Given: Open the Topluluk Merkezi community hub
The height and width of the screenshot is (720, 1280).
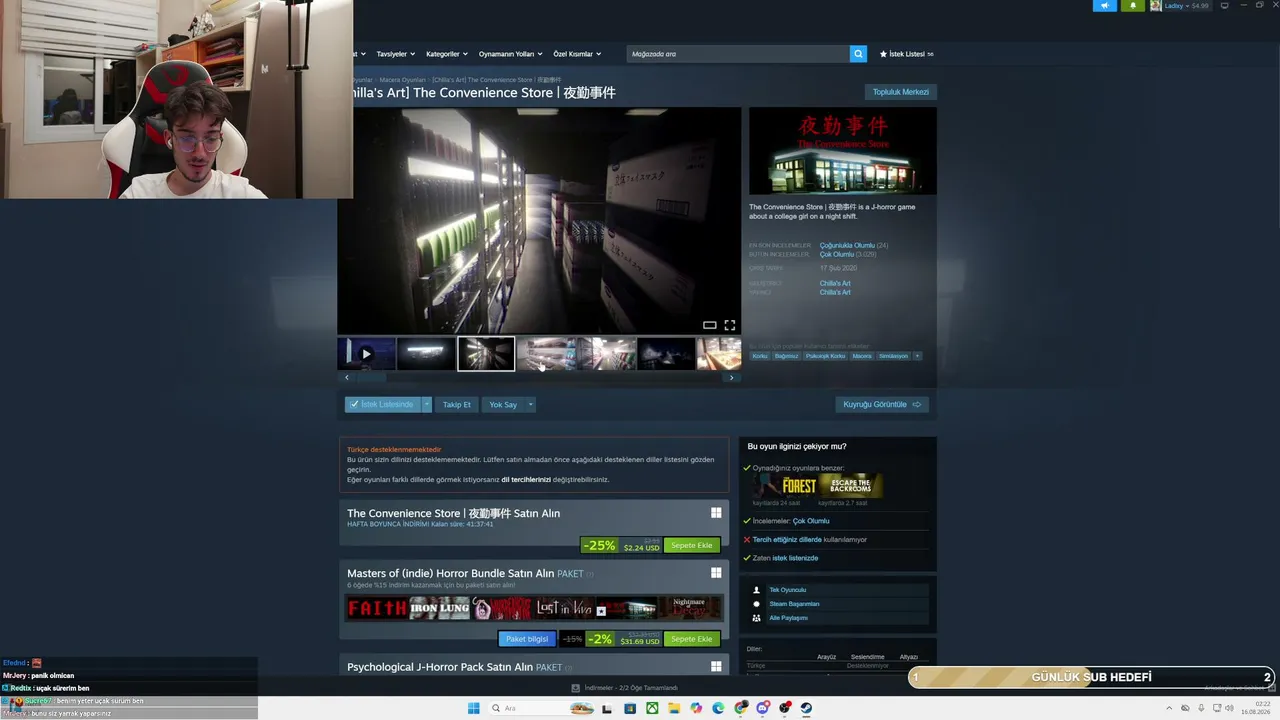Looking at the screenshot, I should coord(901,92).
